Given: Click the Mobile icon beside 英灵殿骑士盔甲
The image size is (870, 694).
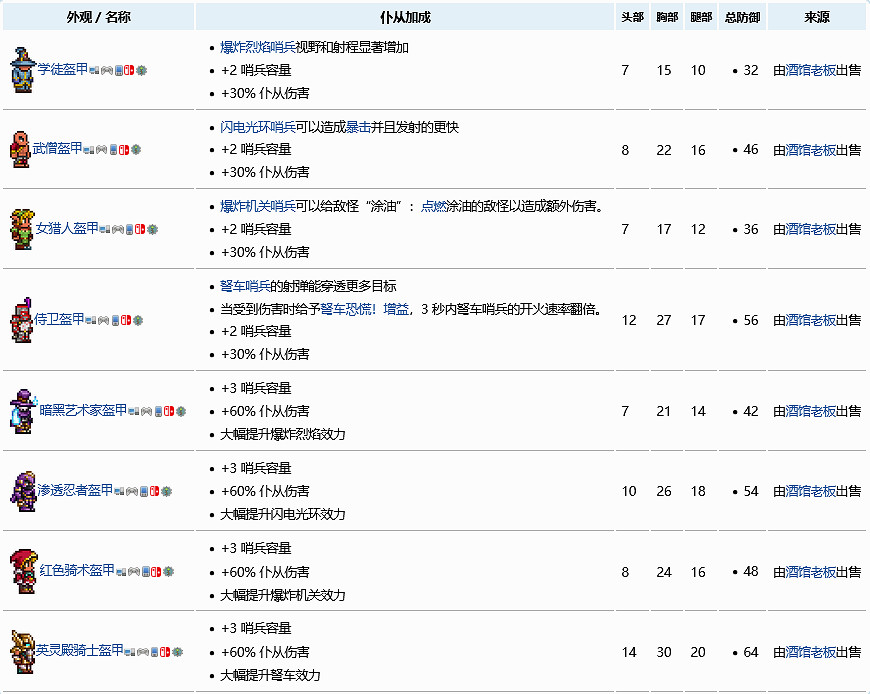Looking at the screenshot, I should pyautogui.click(x=154, y=651).
